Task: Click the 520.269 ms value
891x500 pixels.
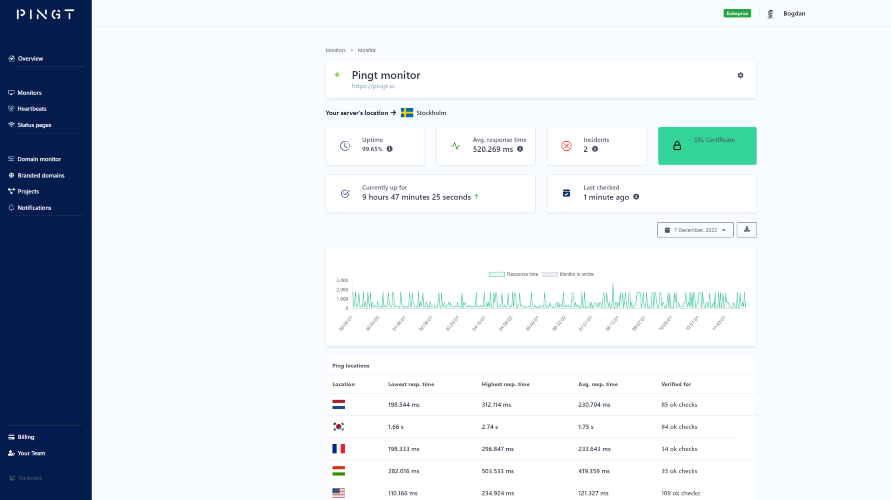Action: [x=493, y=149]
